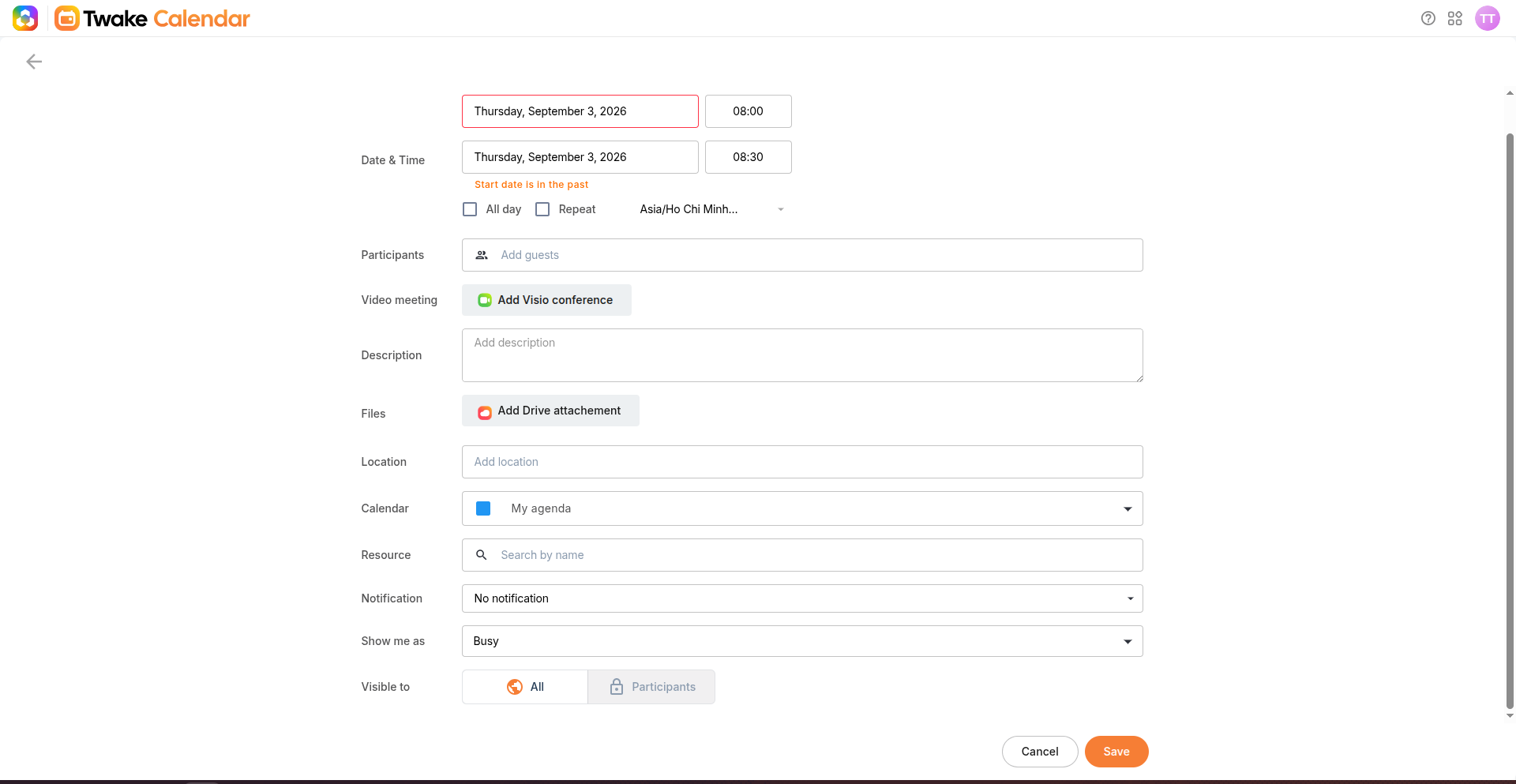
Task: Save the event
Action: click(x=1116, y=752)
